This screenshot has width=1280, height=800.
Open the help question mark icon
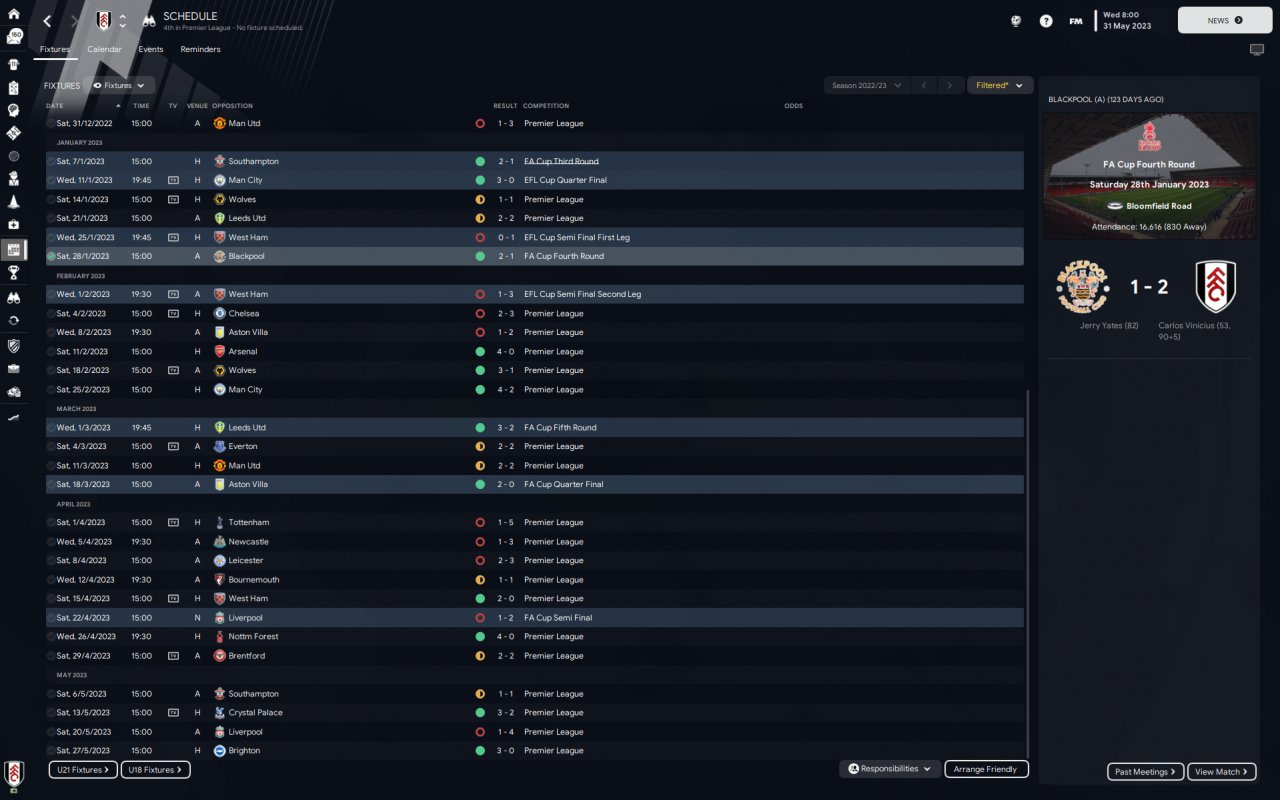1046,21
